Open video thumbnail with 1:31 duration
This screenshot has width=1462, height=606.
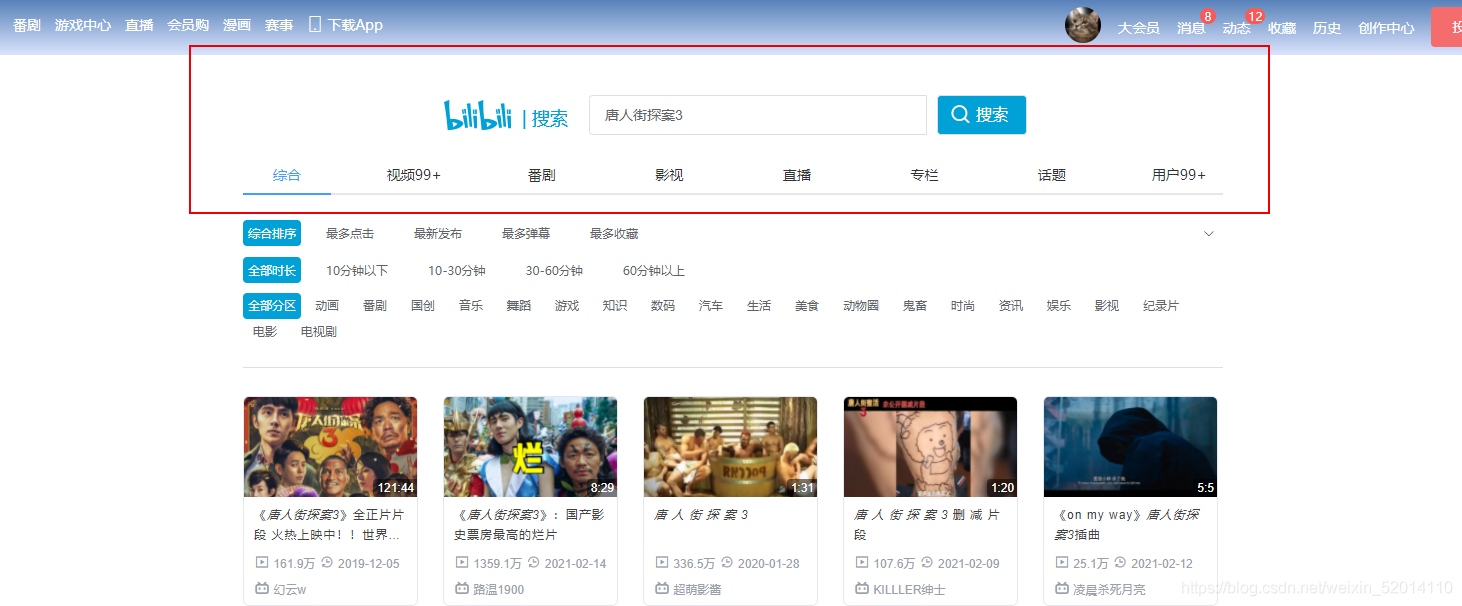click(x=730, y=447)
